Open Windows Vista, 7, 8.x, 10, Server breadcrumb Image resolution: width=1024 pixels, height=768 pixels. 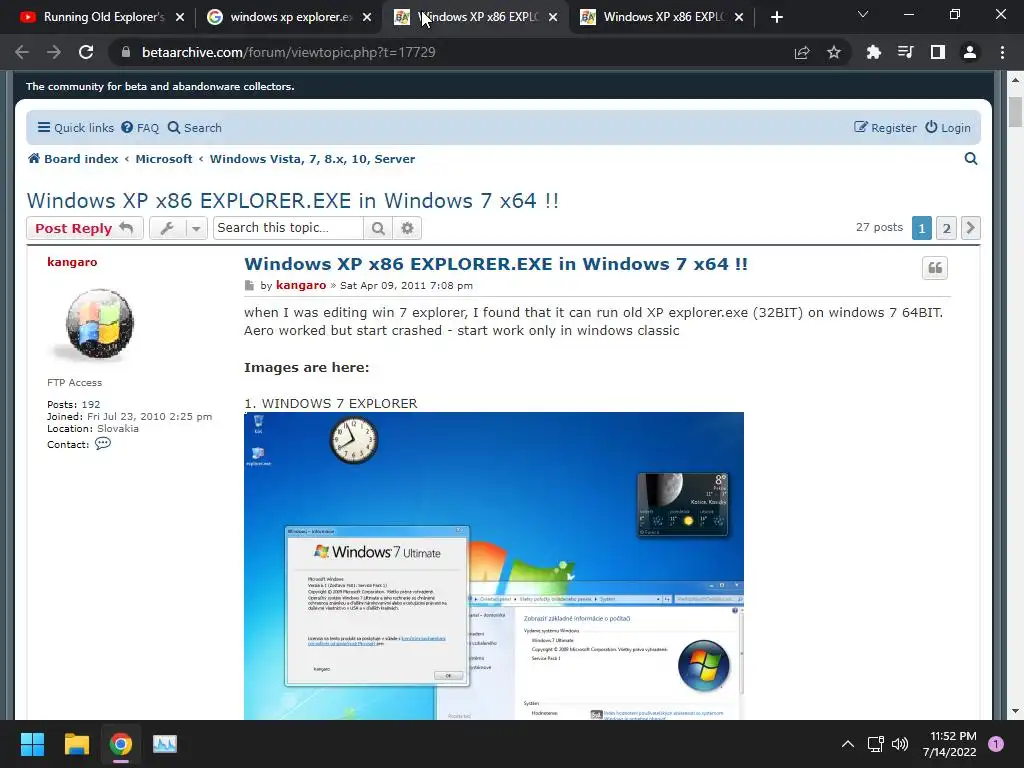coord(312,159)
